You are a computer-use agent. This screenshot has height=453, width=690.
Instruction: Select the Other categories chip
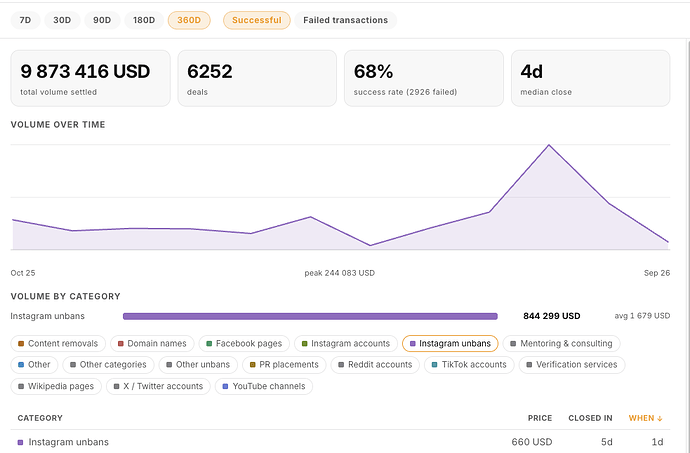coord(108,365)
